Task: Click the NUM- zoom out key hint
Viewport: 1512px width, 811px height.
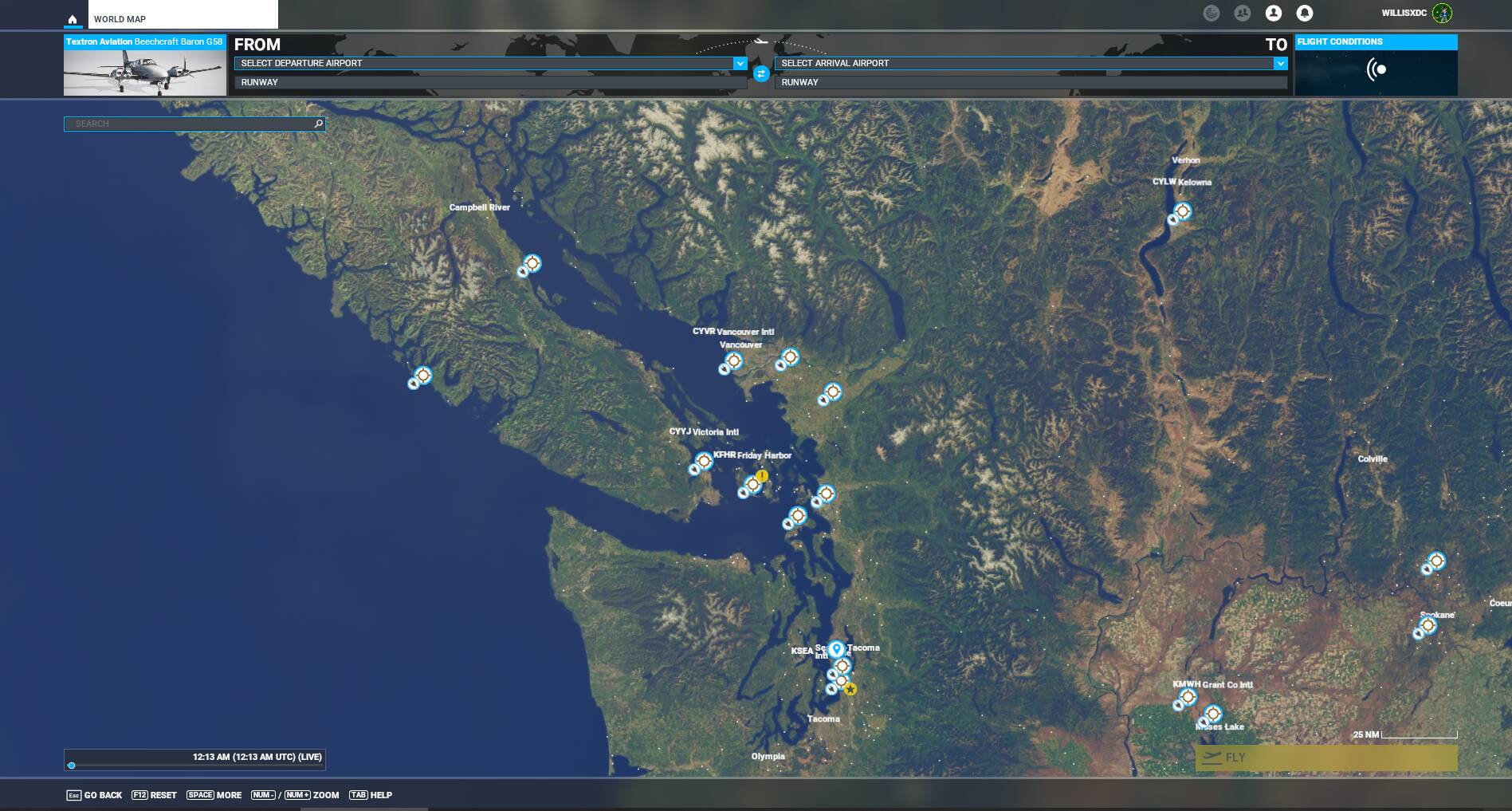Action: [x=263, y=795]
